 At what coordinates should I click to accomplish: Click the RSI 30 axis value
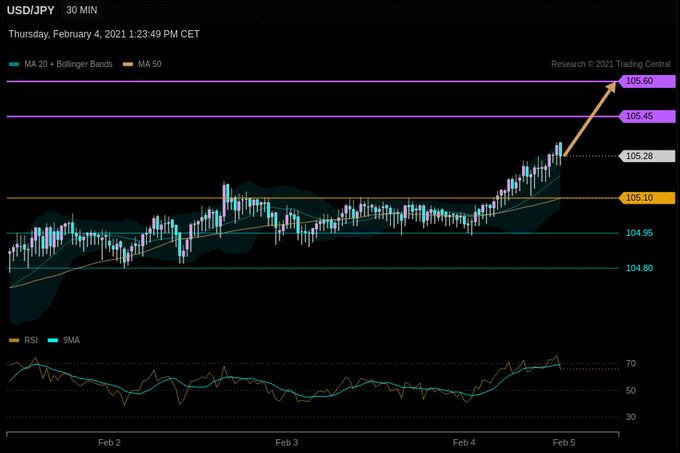631,417
